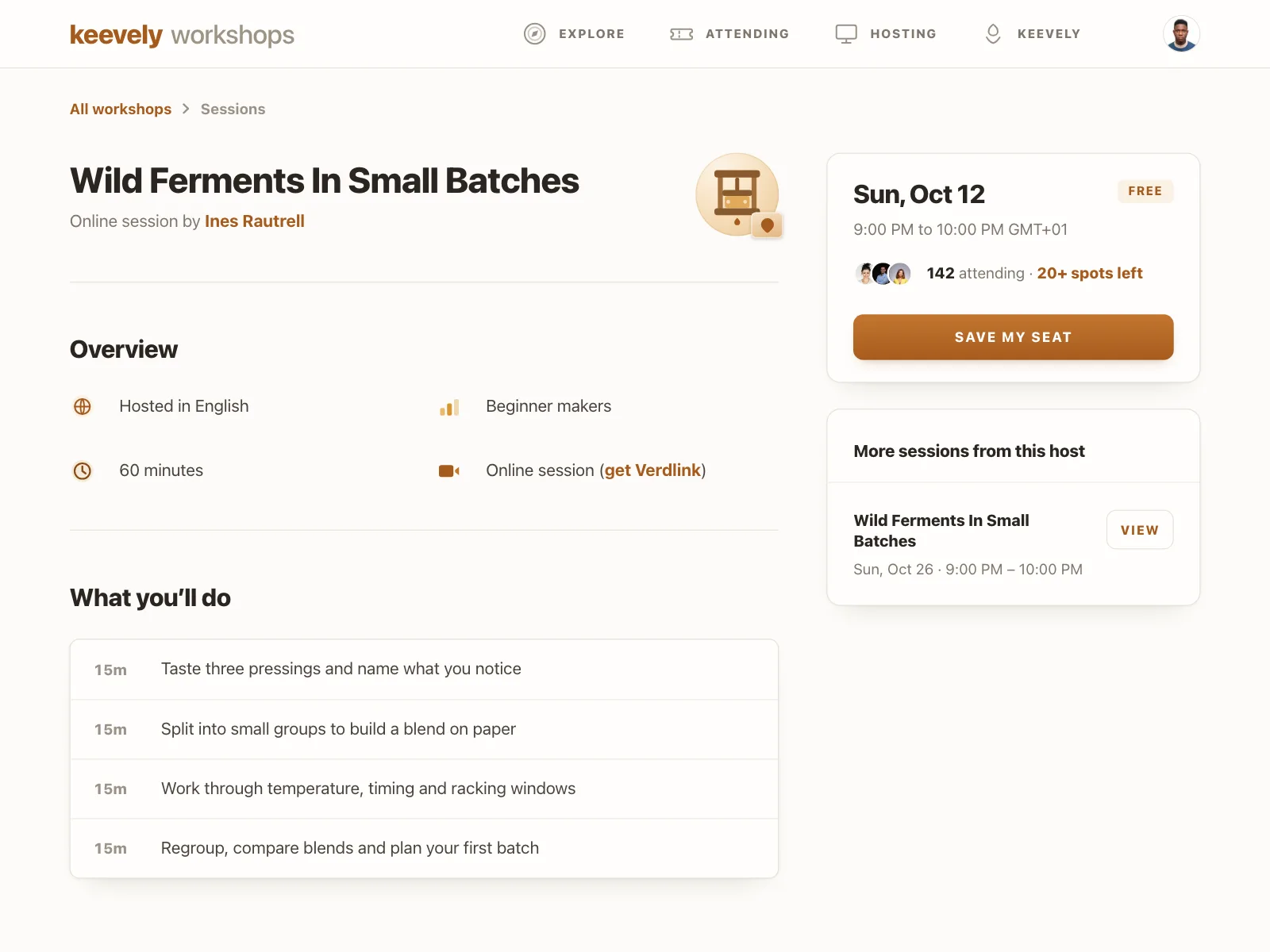The width and height of the screenshot is (1270, 952).
Task: Save my seat for the session
Action: [x=1013, y=337]
